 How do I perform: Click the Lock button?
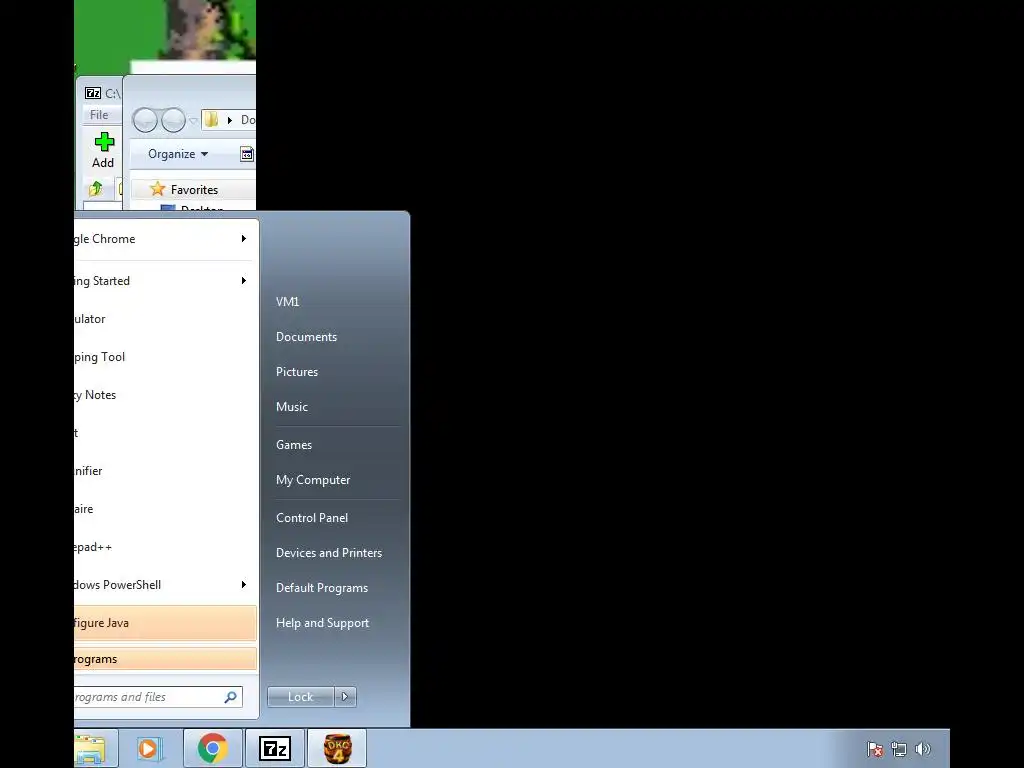(x=300, y=697)
